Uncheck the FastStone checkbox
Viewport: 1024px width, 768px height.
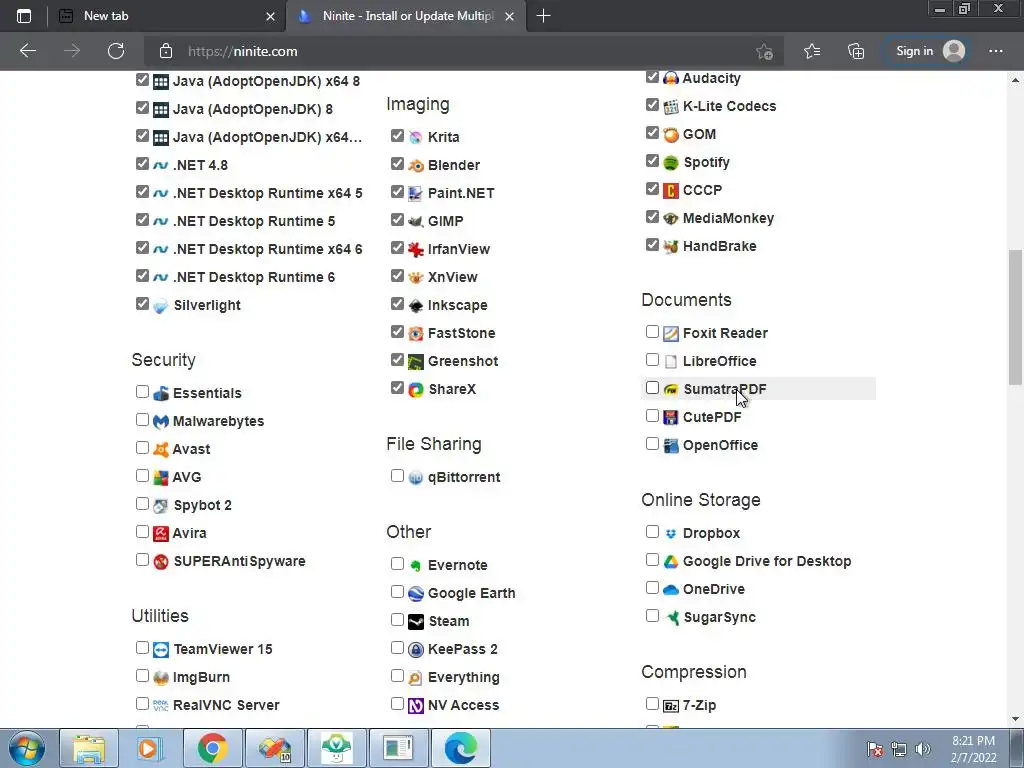point(397,332)
